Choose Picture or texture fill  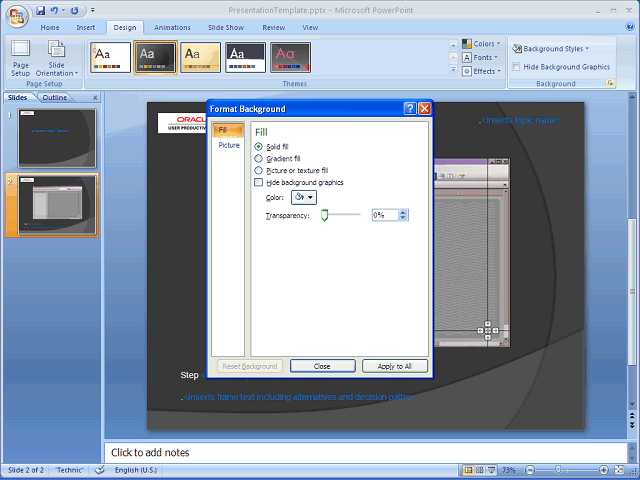[258, 170]
